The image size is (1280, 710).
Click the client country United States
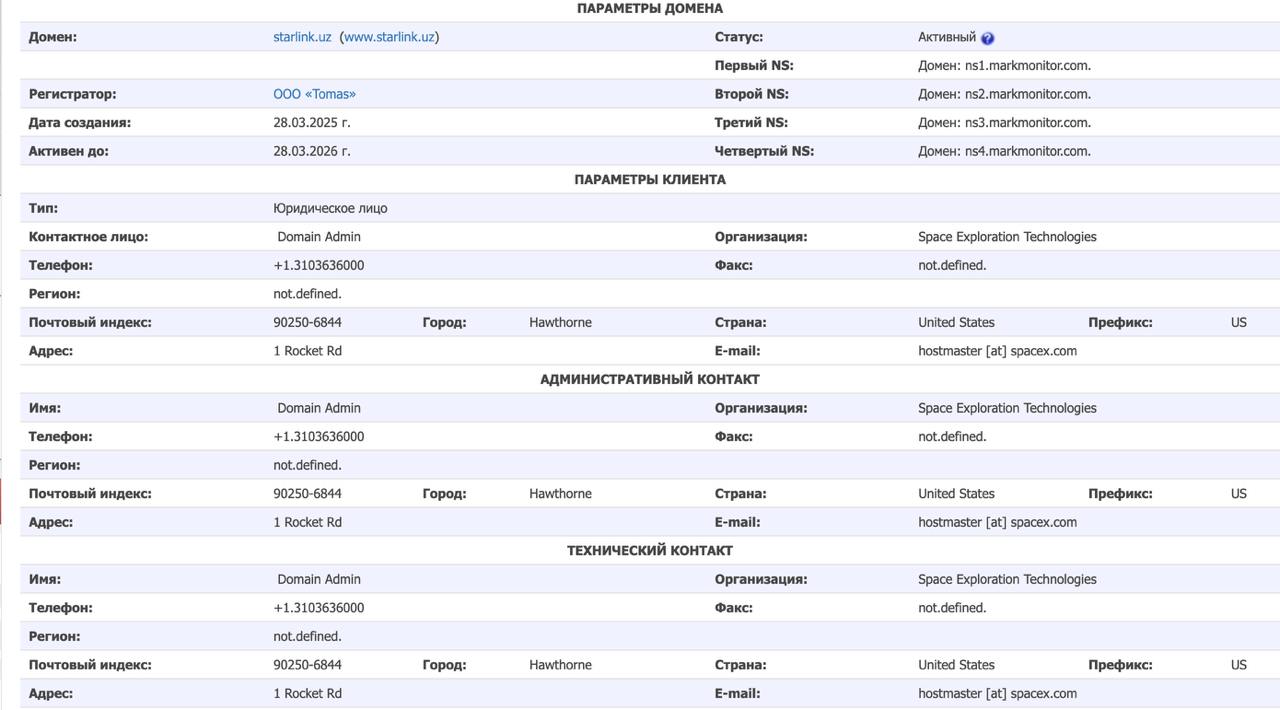pos(956,322)
